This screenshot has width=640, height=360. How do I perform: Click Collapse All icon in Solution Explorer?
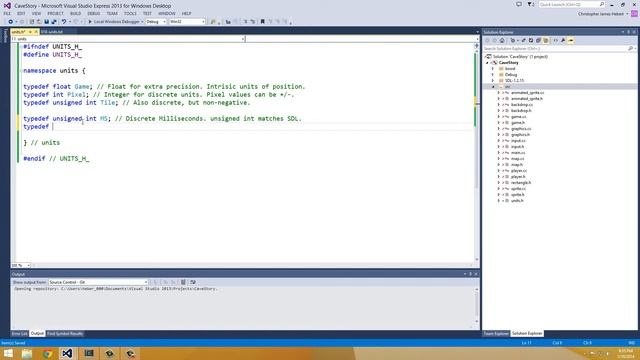(538, 40)
